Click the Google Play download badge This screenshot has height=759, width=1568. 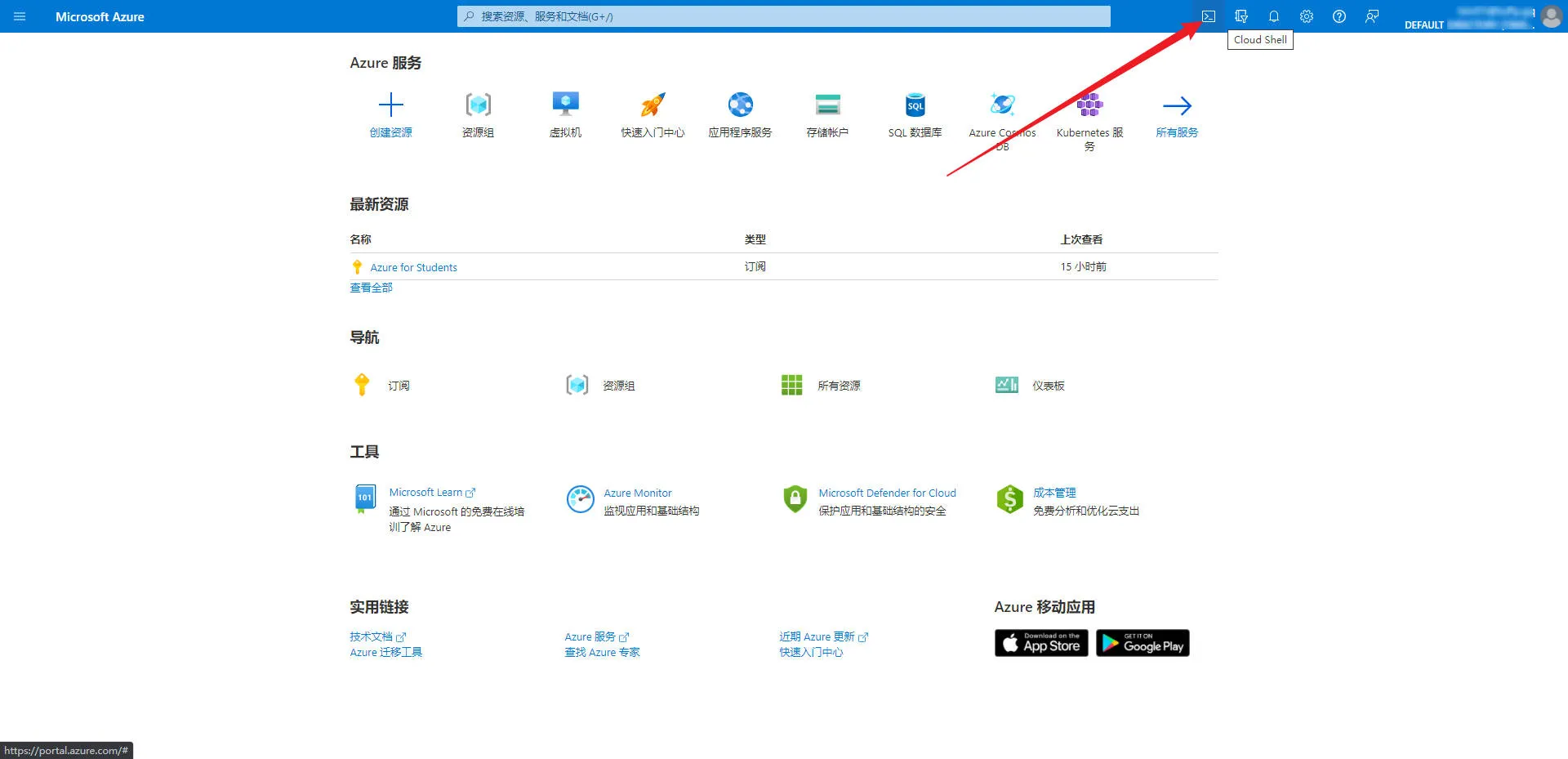point(1143,643)
